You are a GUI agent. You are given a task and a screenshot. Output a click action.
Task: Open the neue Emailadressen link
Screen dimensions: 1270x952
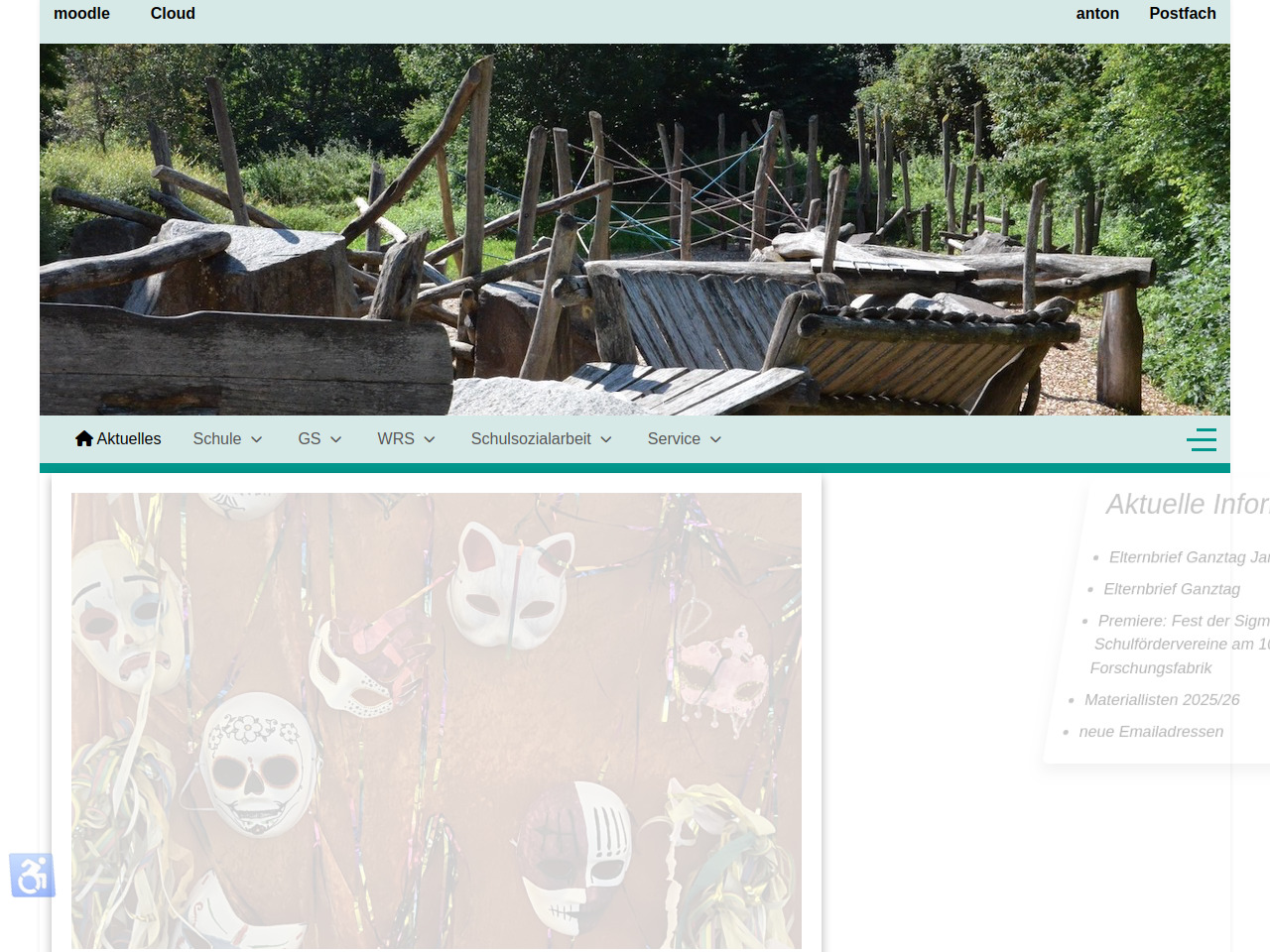1151,732
